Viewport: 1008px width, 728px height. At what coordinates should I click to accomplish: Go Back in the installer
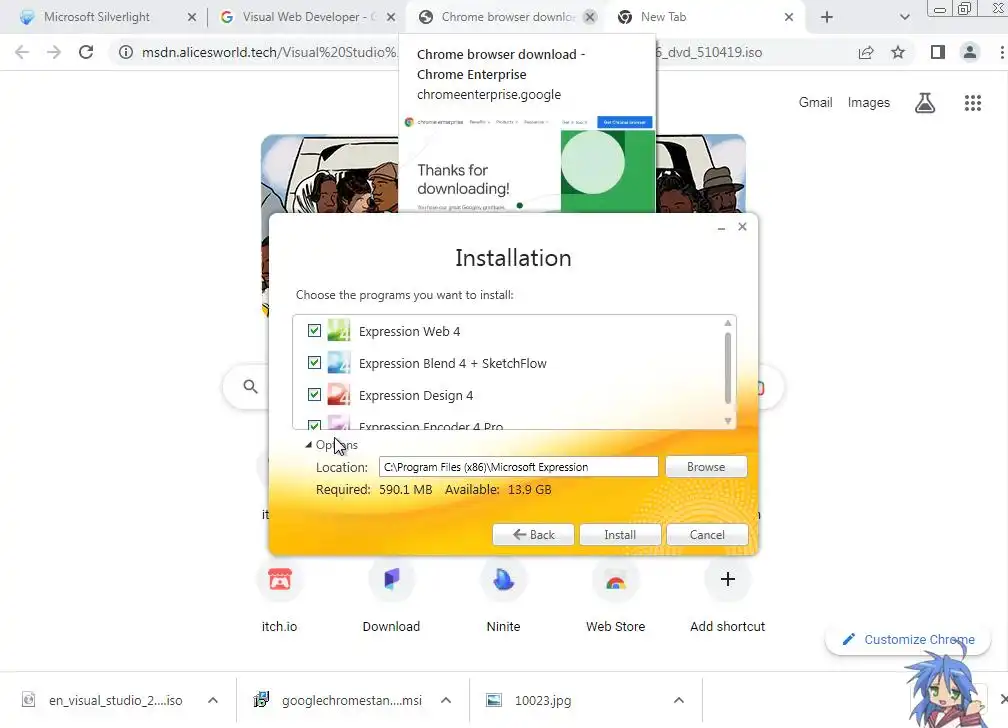coord(533,534)
